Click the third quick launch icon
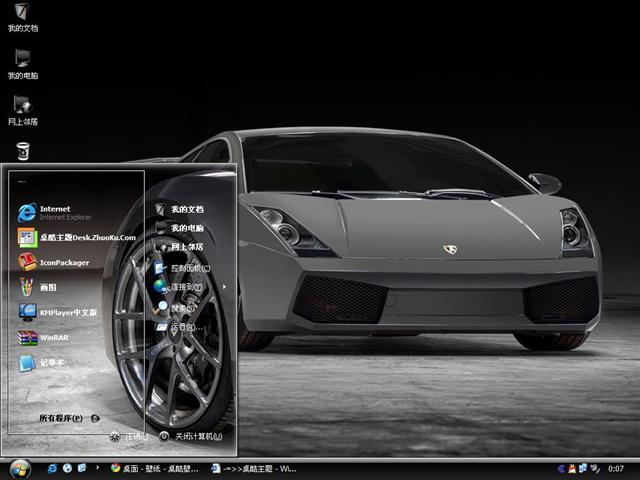640x480 pixels. click(x=82, y=468)
